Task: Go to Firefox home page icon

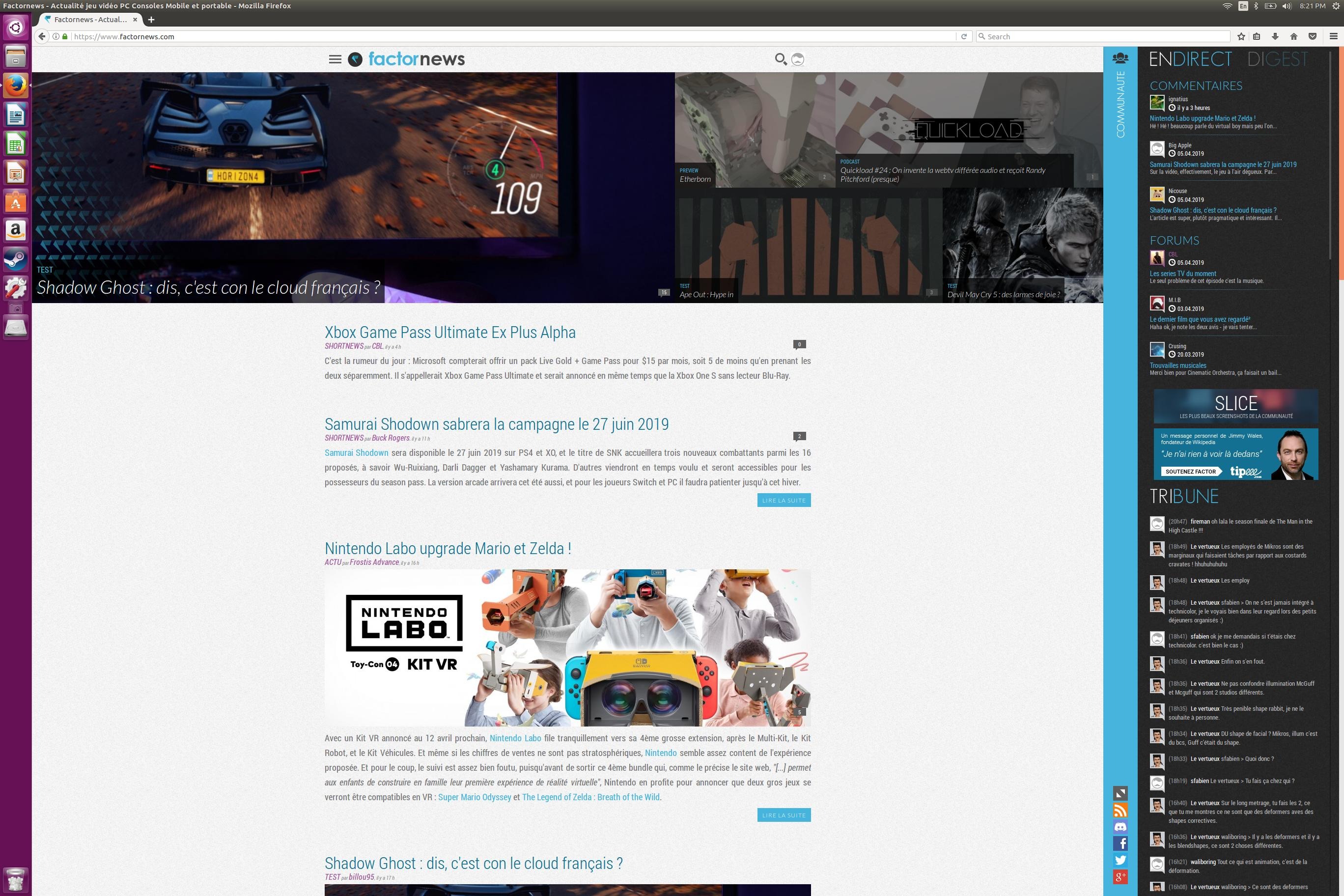Action: click(x=1294, y=36)
